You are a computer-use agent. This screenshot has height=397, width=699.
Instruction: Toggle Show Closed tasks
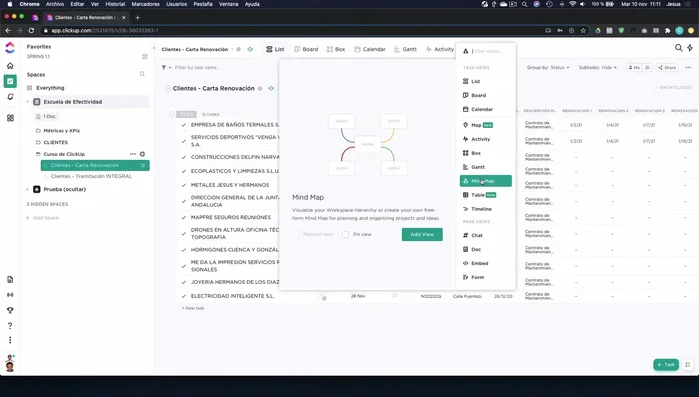[673, 88]
